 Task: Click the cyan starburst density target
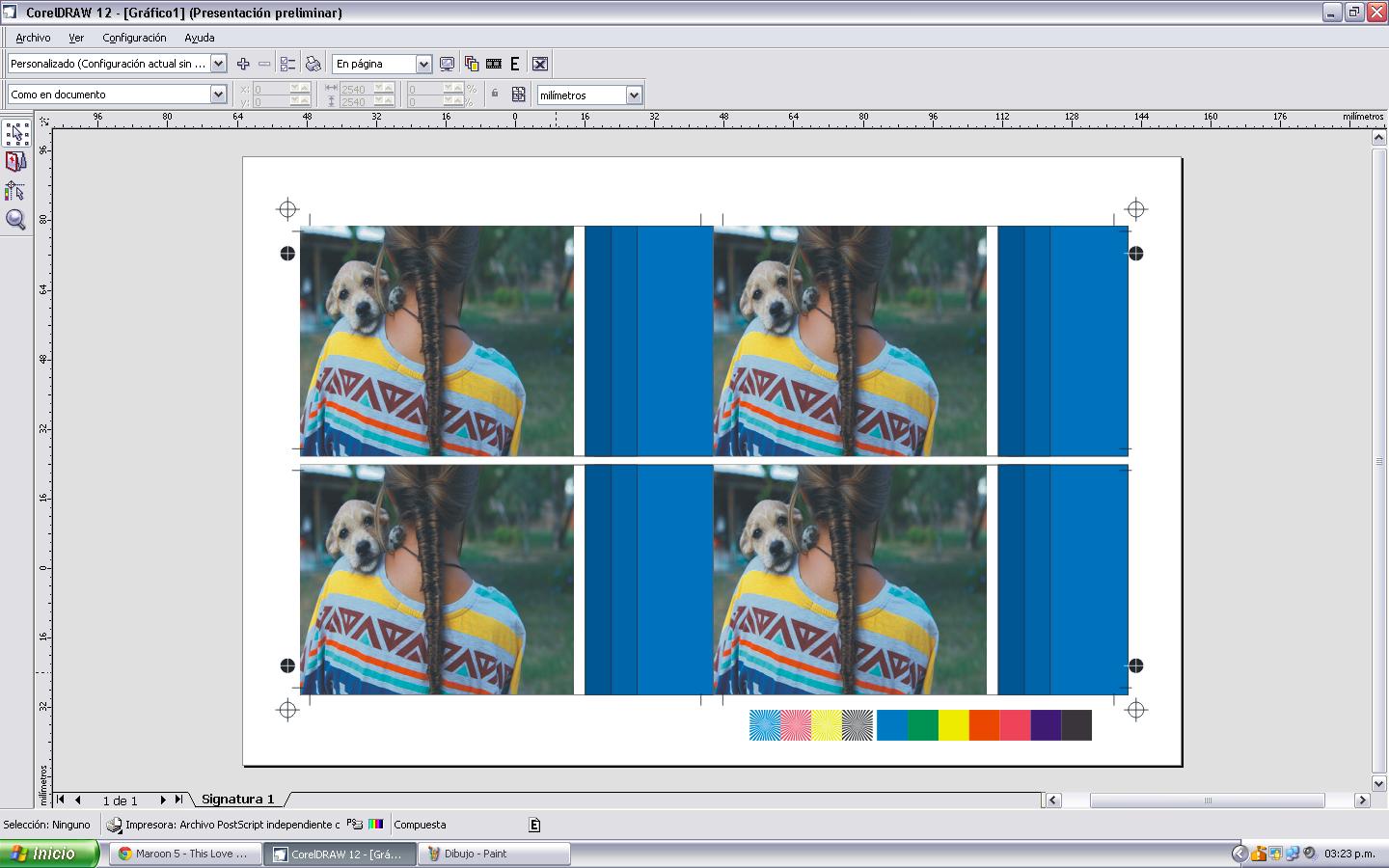[x=765, y=725]
